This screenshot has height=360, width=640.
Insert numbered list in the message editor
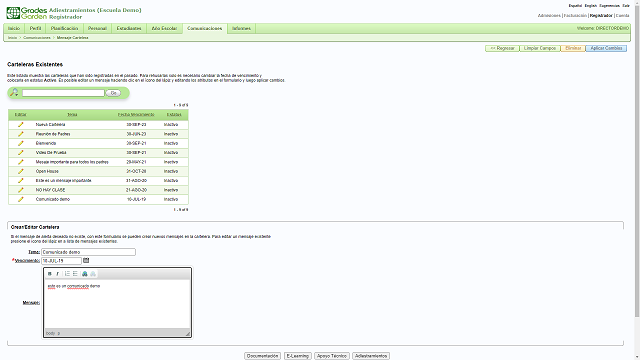pos(67,274)
